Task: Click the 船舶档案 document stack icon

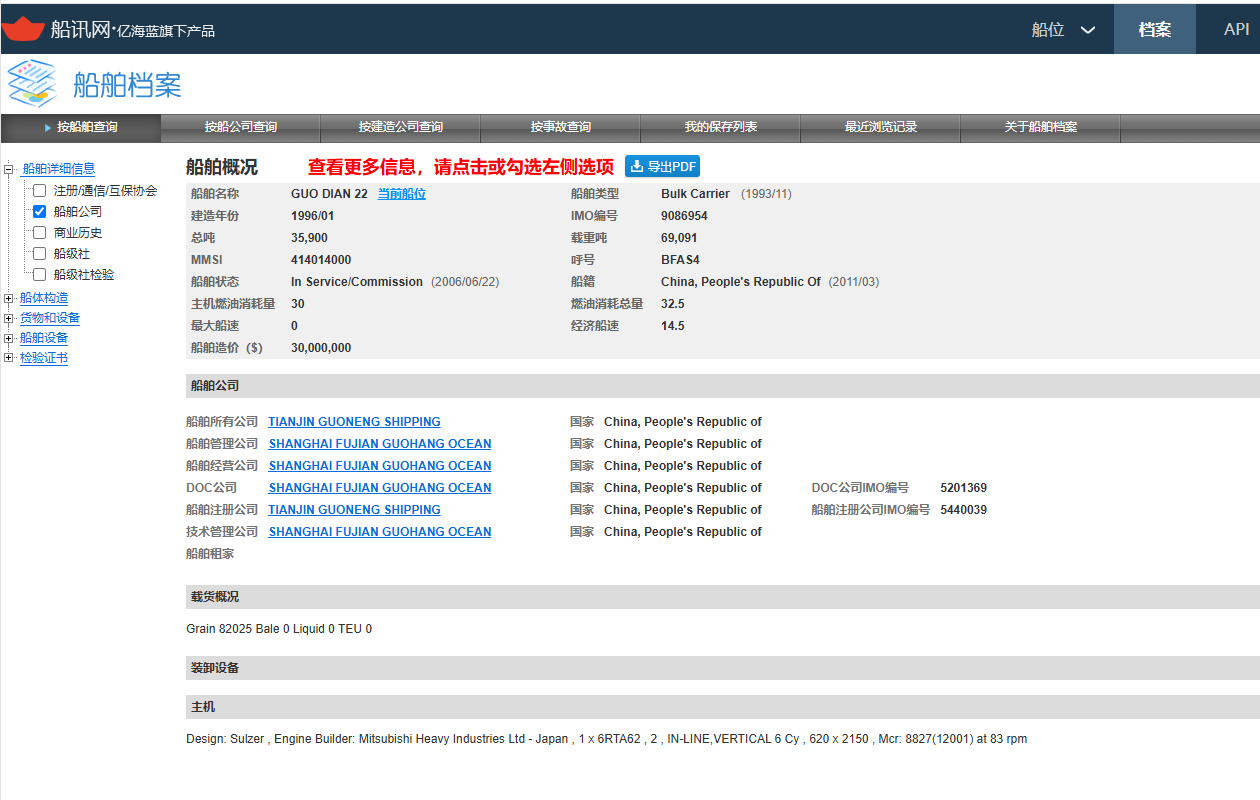Action: click(32, 84)
